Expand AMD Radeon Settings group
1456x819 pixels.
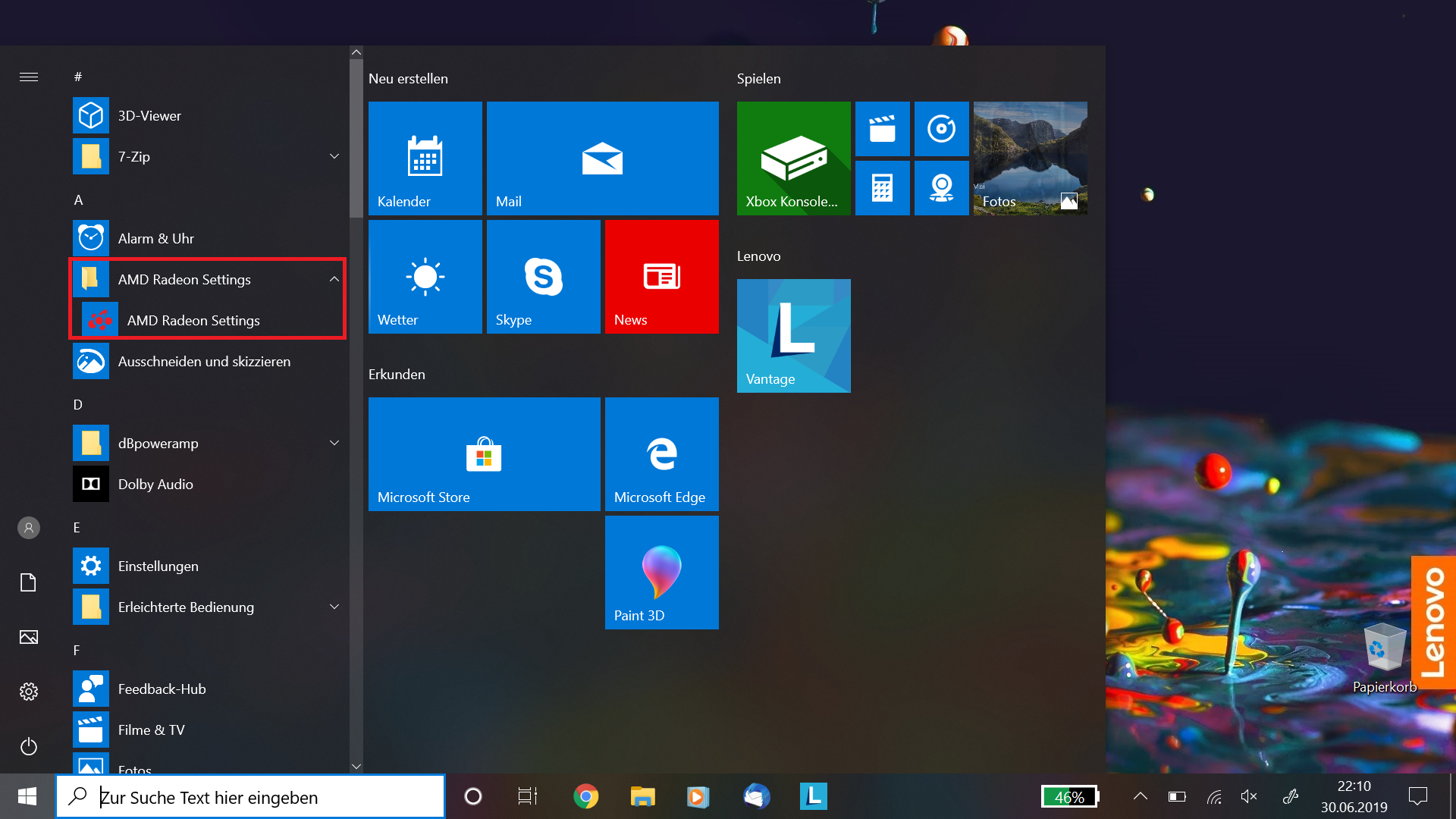pyautogui.click(x=334, y=279)
